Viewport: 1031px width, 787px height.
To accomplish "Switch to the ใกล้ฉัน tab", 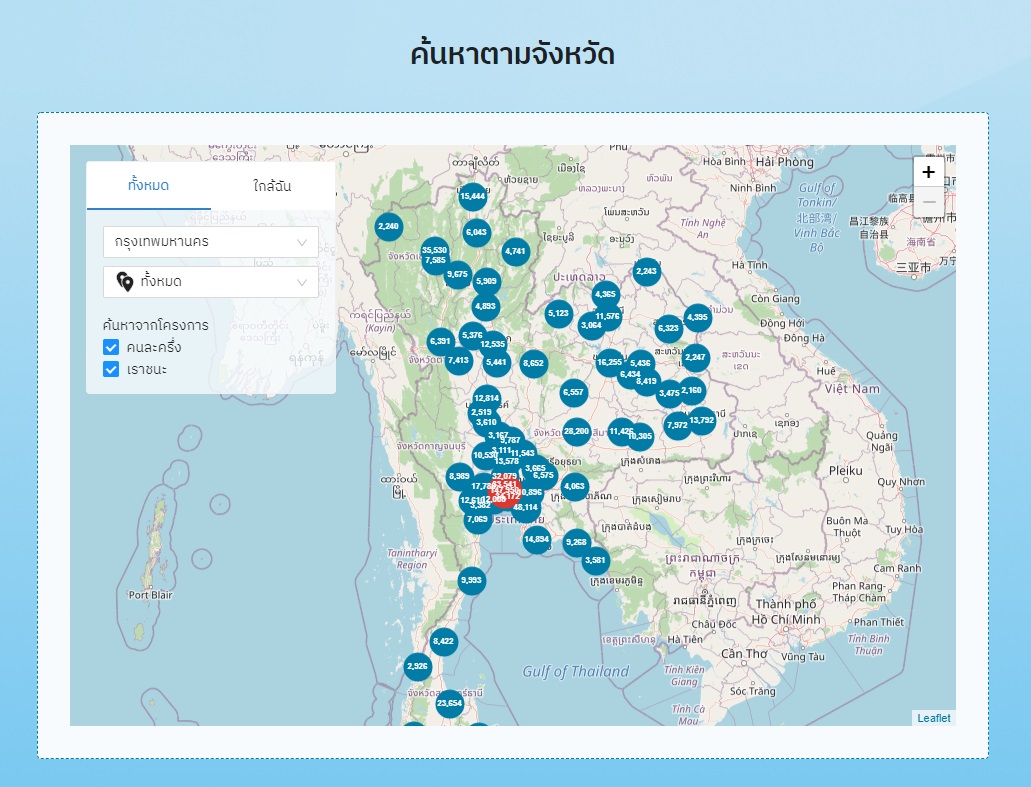I will pos(272,186).
